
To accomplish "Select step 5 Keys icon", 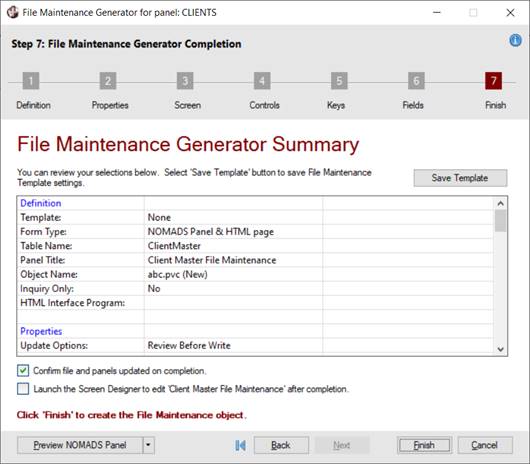I will (x=339, y=81).
